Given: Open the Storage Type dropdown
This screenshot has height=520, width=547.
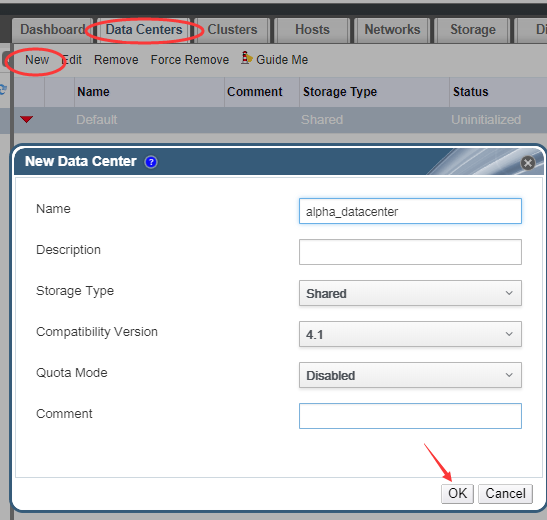Looking at the screenshot, I should pyautogui.click(x=410, y=293).
